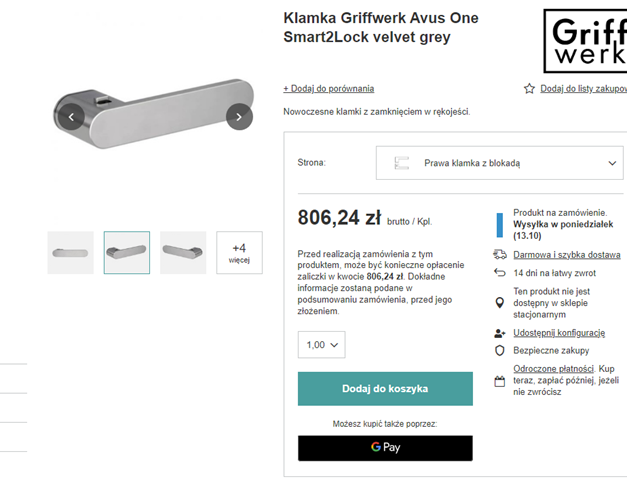Pay with the Google Pay button
The width and height of the screenshot is (627, 479).
385,448
